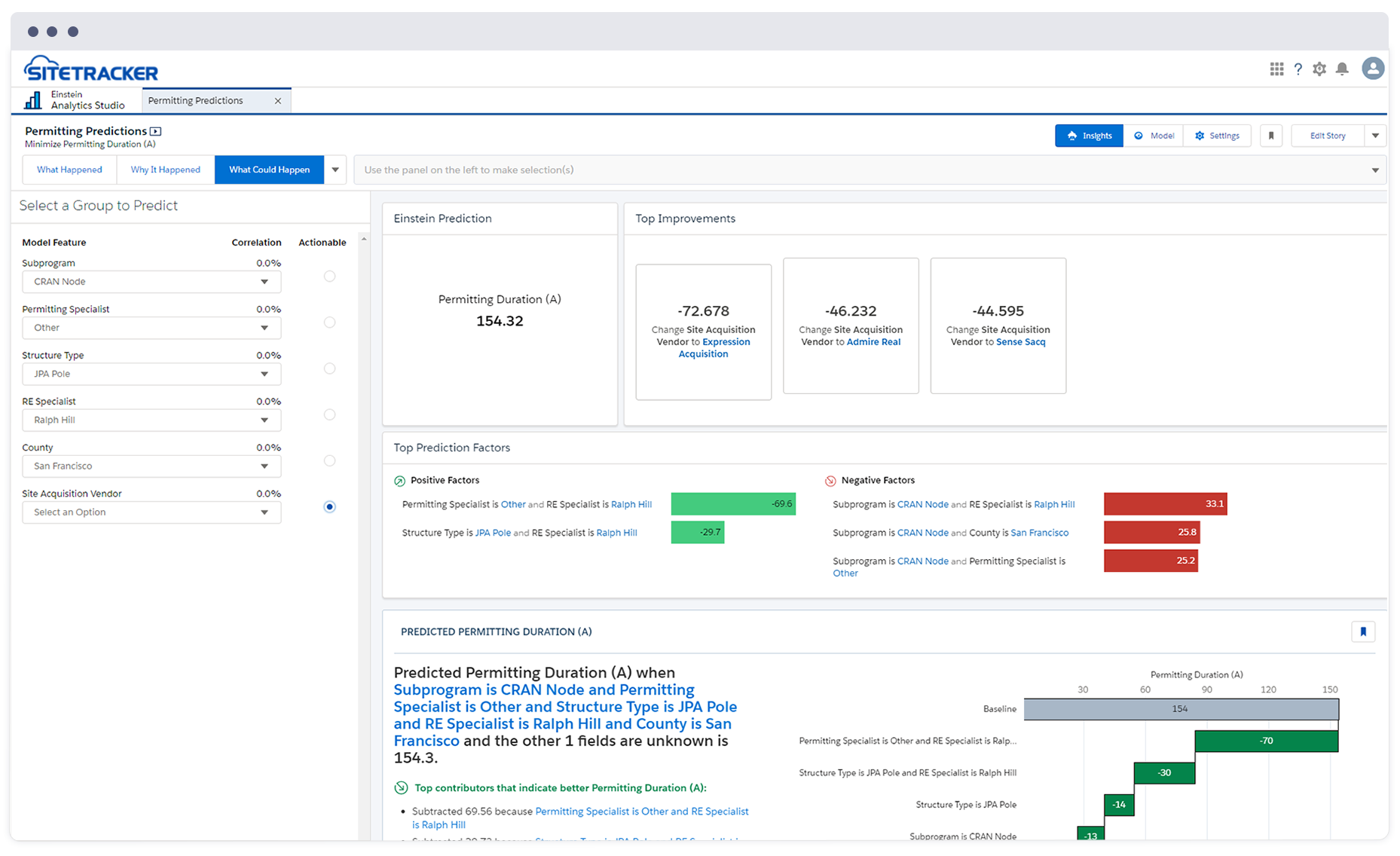Click the selections input bar
1400x856 pixels.
click(870, 170)
